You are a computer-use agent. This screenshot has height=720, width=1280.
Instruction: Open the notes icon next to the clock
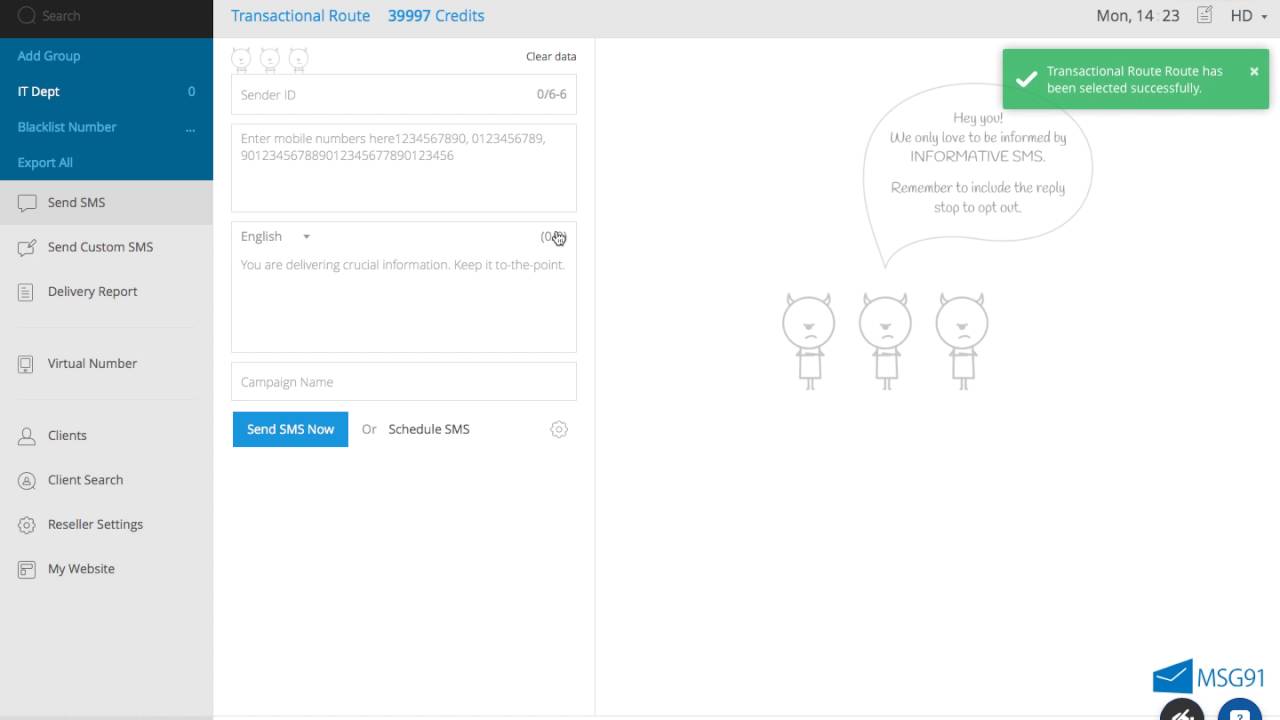pos(1205,15)
